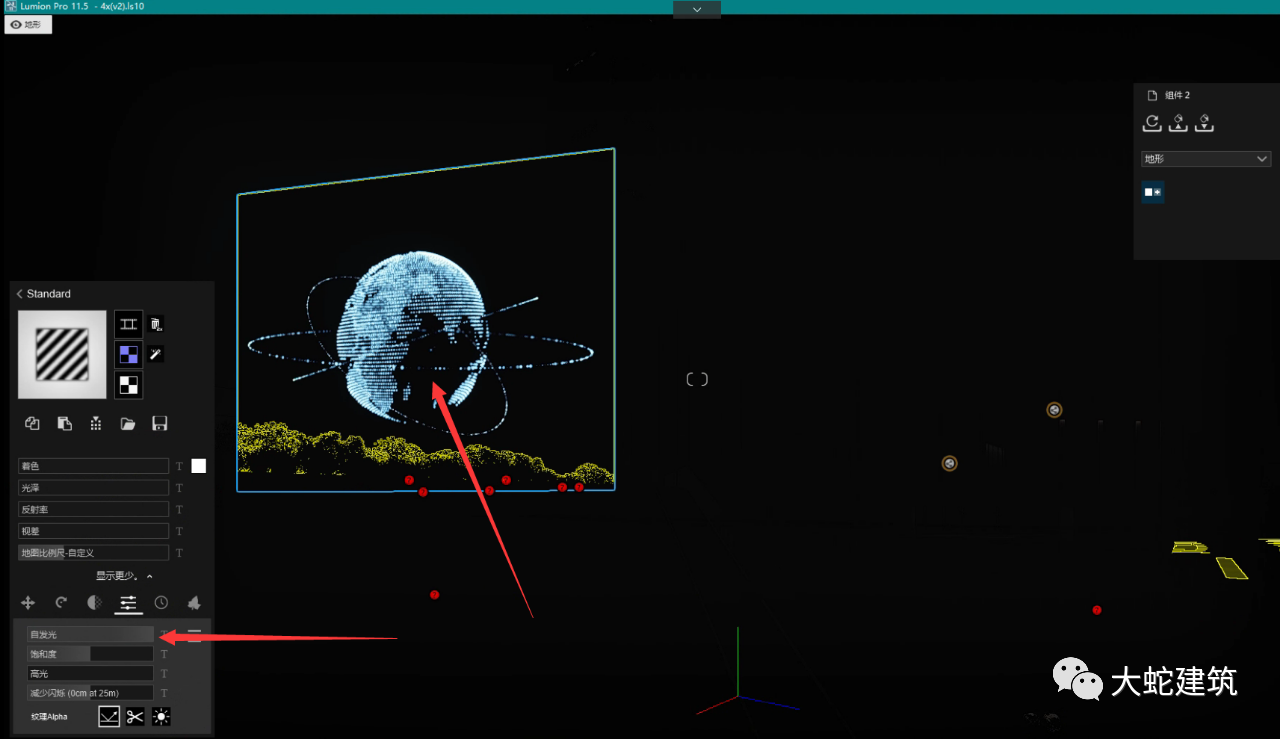Click the 高光 specular slider

(91, 674)
